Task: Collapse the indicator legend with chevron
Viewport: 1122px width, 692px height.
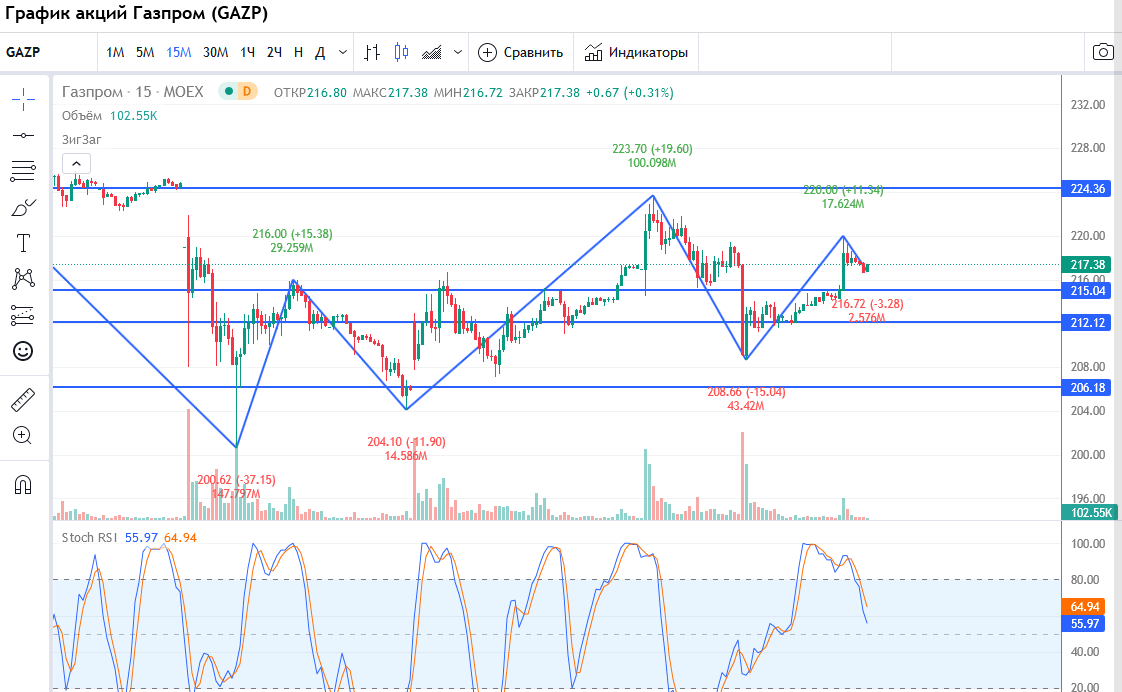Action: [x=77, y=164]
